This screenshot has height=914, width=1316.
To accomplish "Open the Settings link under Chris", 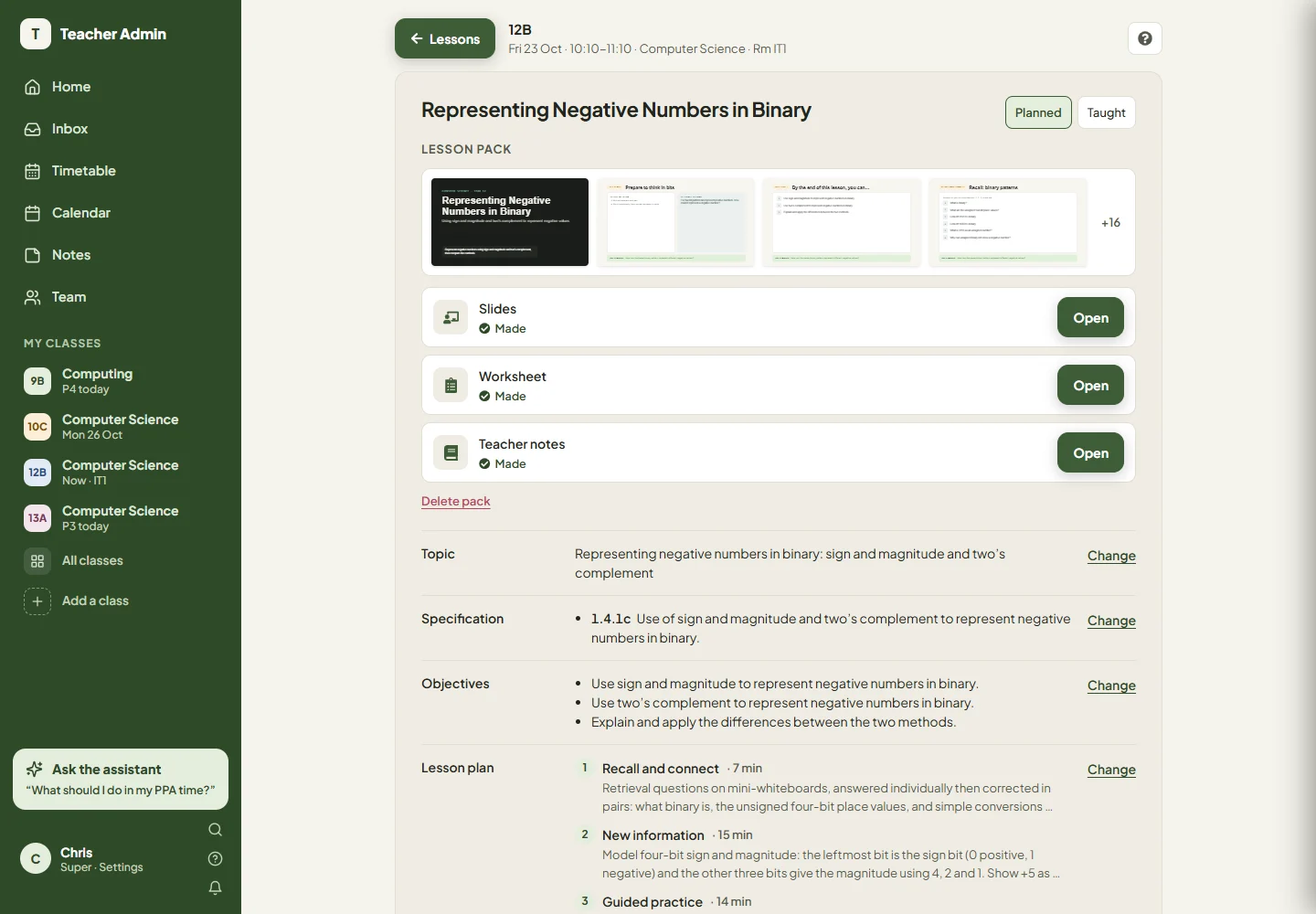I will pyautogui.click(x=121, y=867).
